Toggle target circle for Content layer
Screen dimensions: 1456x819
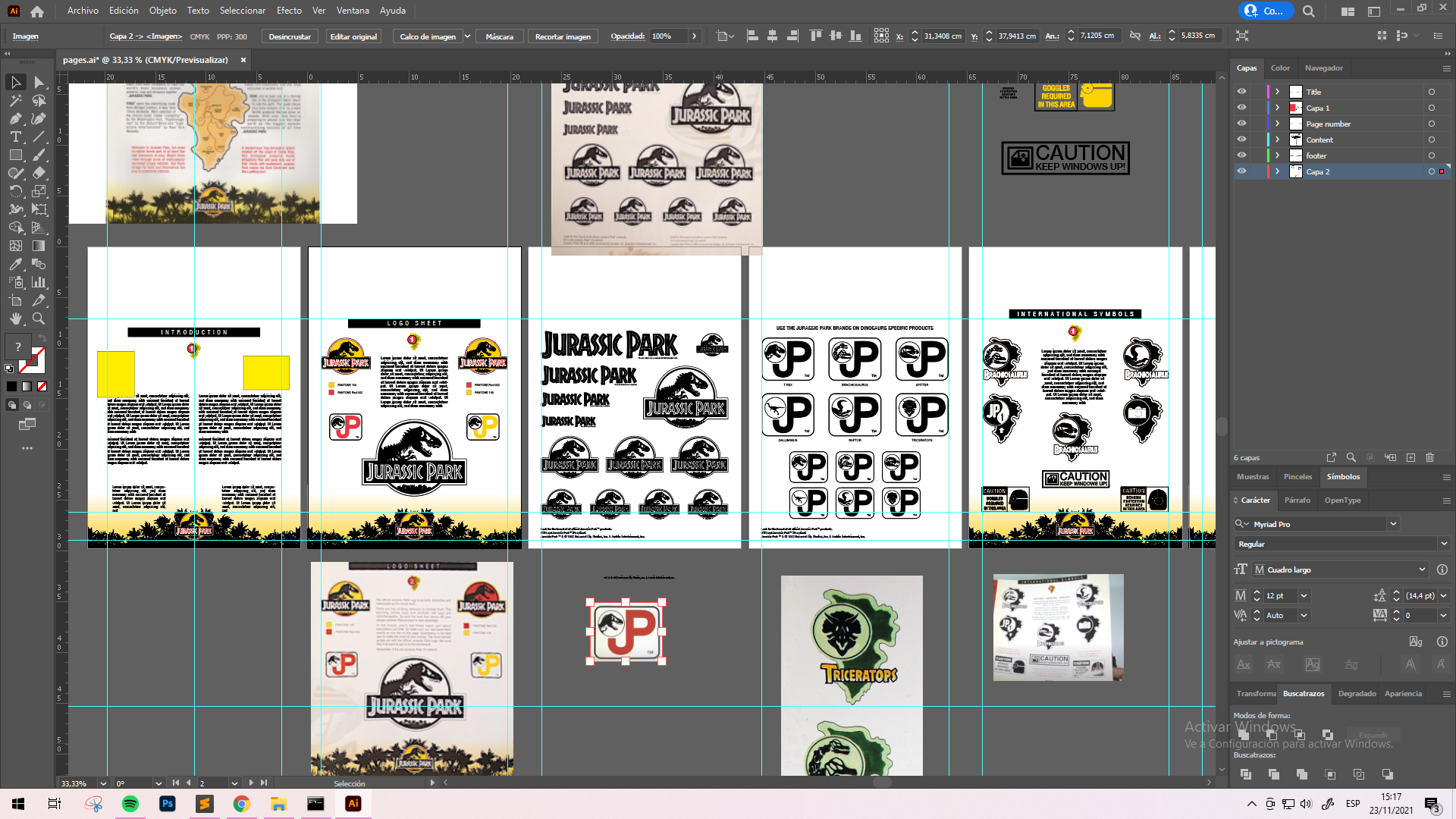tap(1432, 140)
